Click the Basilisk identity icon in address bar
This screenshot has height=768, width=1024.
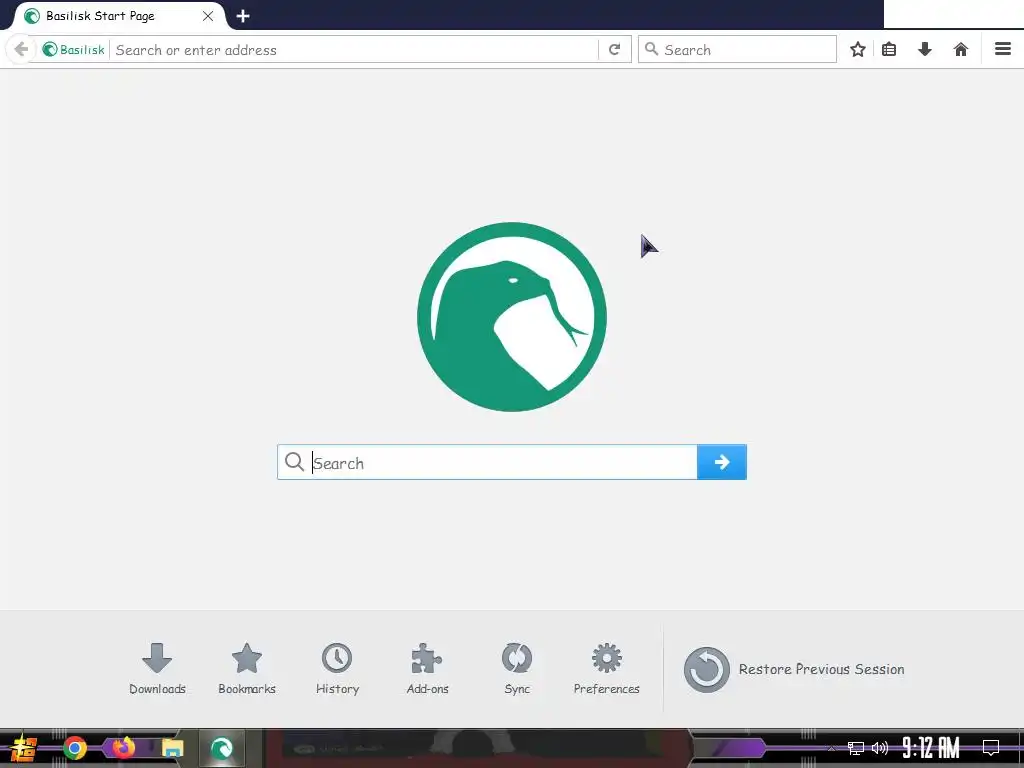point(73,50)
